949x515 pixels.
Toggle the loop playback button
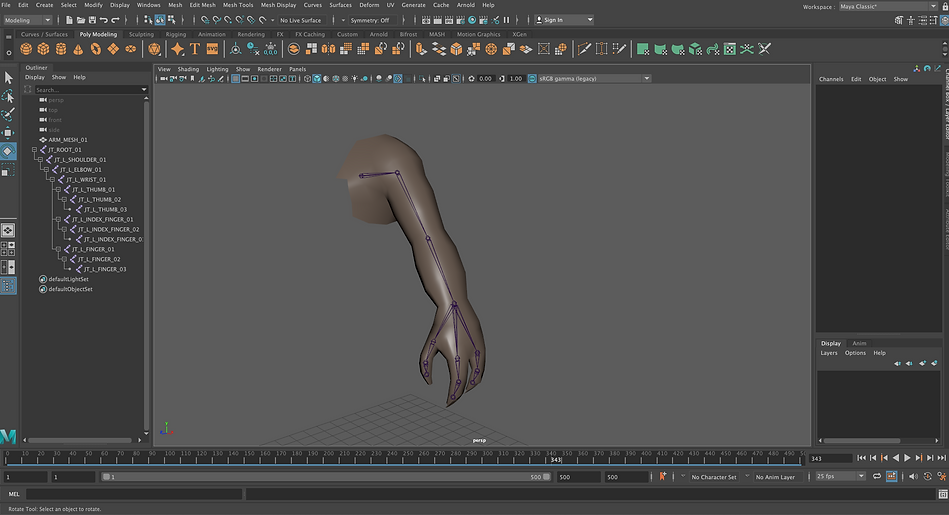(x=877, y=476)
